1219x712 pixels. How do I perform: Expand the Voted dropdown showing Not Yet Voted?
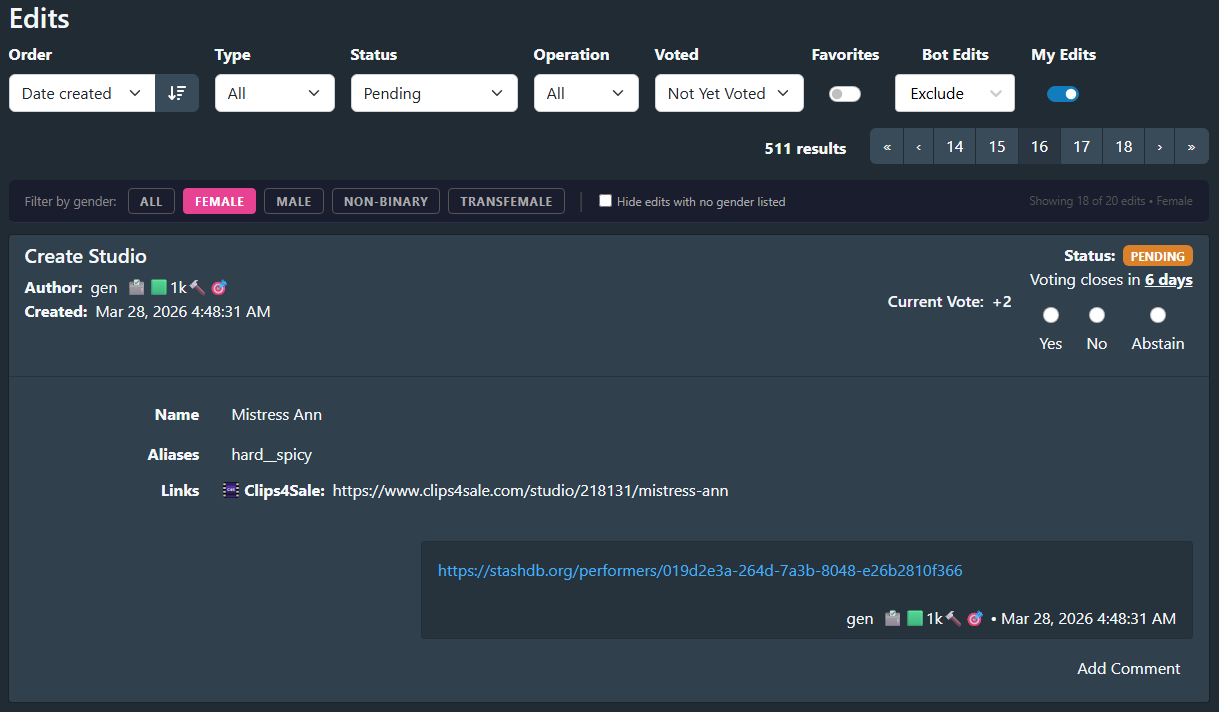tap(729, 93)
